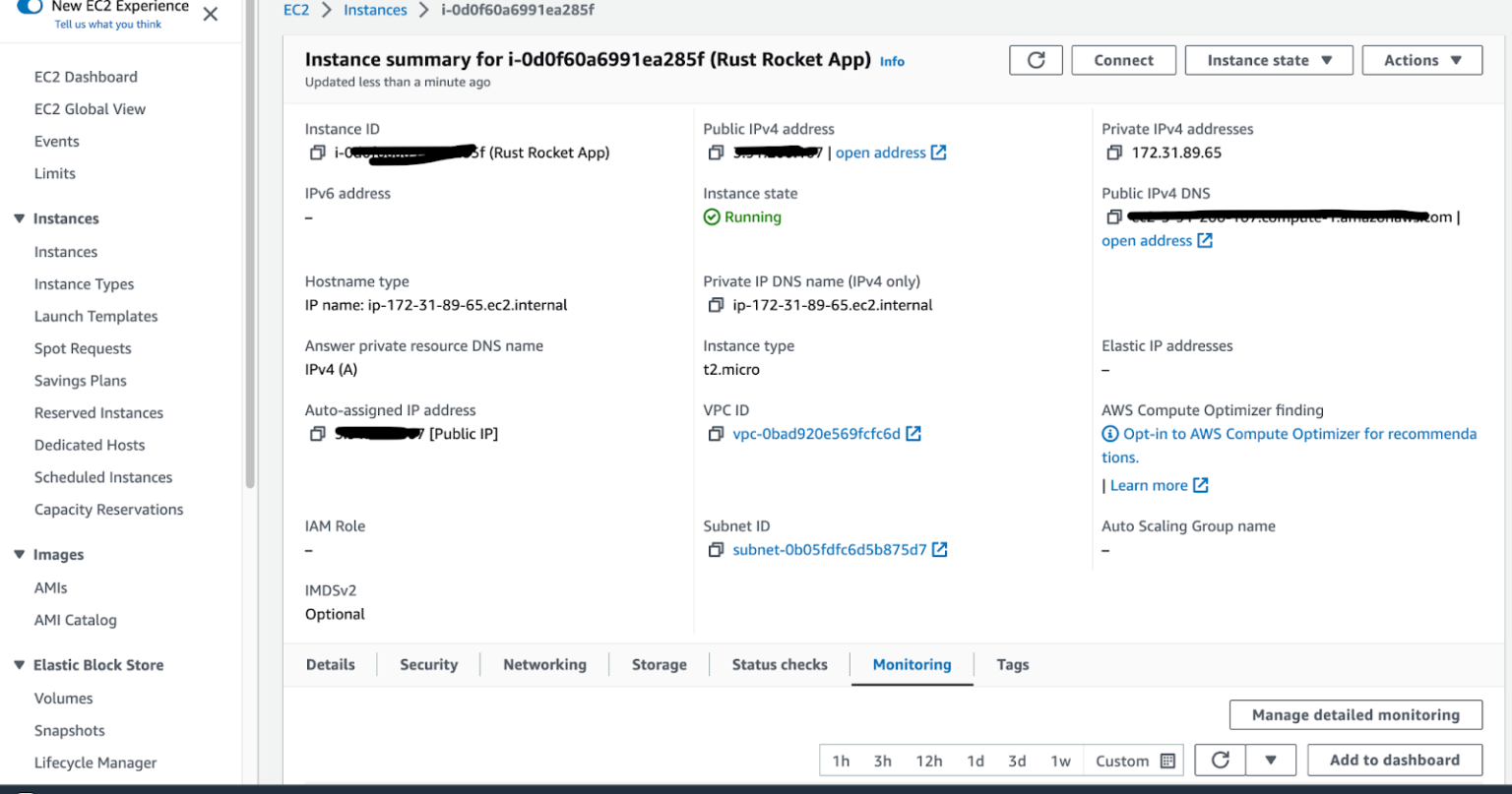Copy the Public IPv4 DNS name
The width and height of the screenshot is (1512, 794).
point(1114,216)
